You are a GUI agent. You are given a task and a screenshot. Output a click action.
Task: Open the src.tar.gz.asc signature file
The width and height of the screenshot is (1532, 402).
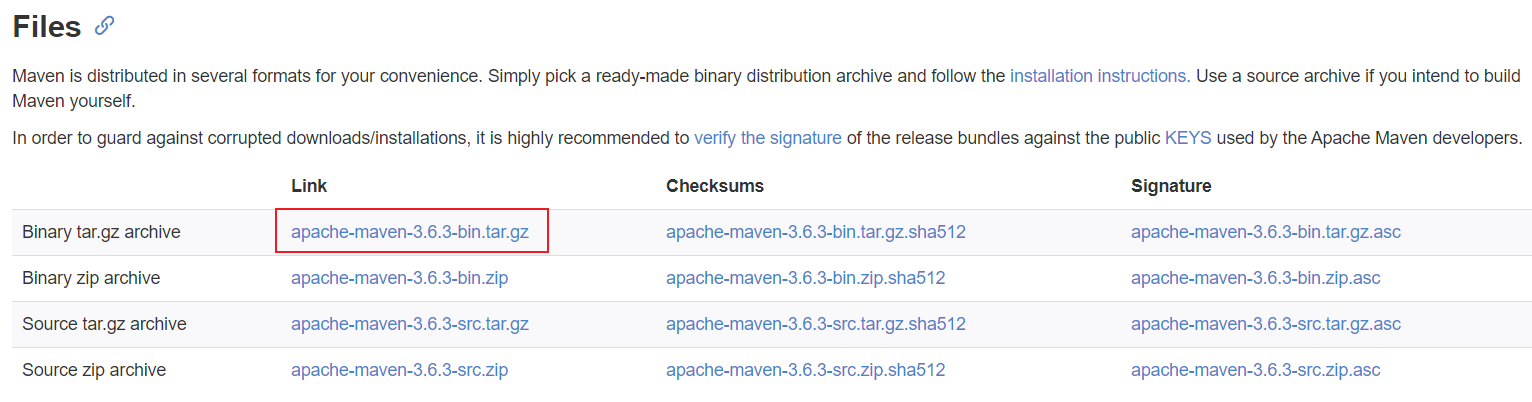pyautogui.click(x=1265, y=324)
